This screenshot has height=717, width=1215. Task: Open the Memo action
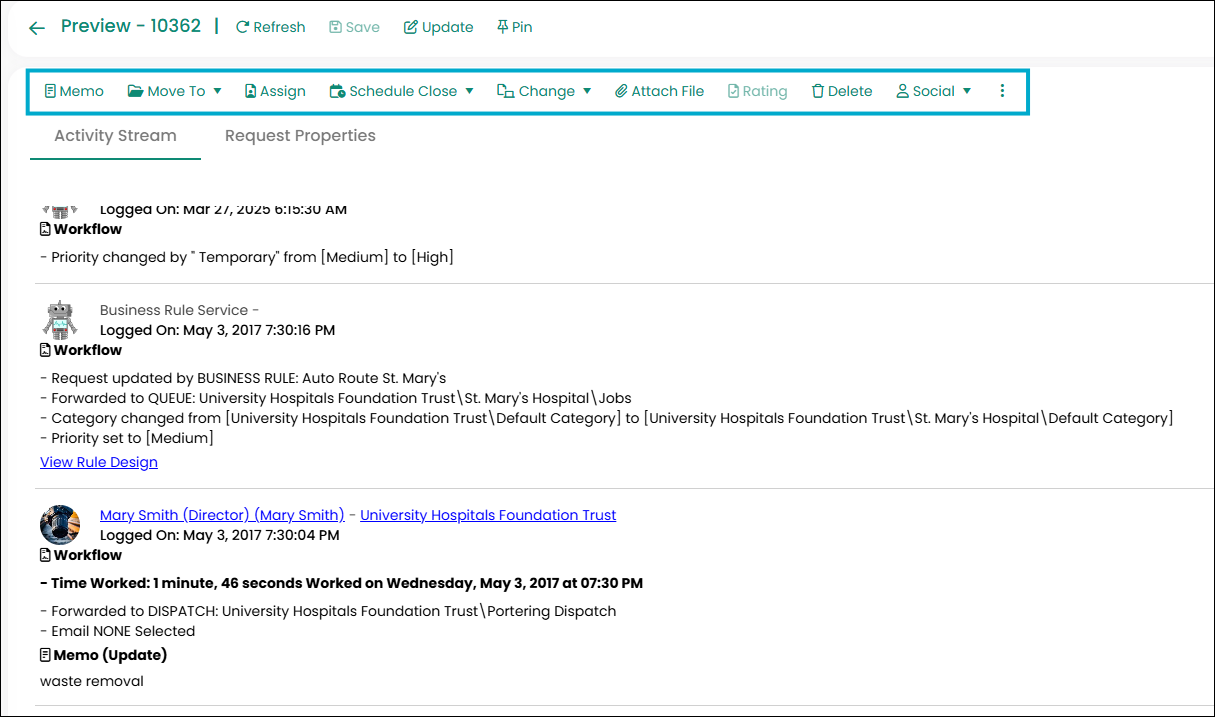(74, 91)
